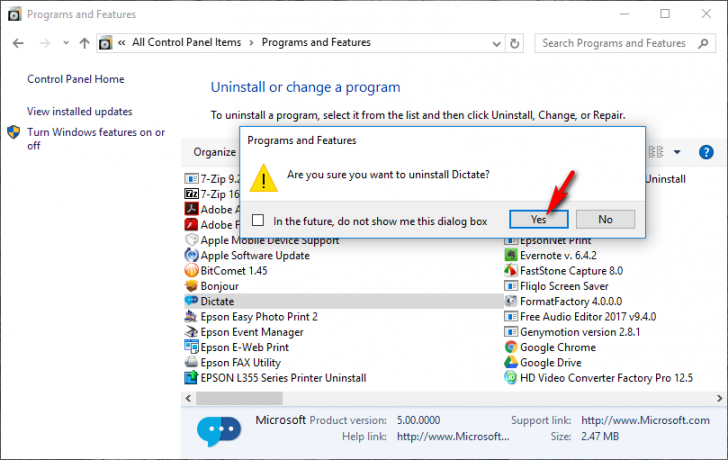The width and height of the screenshot is (728, 460).
Task: Select Genymotion version 2.8.1 icon
Action: pos(511,332)
